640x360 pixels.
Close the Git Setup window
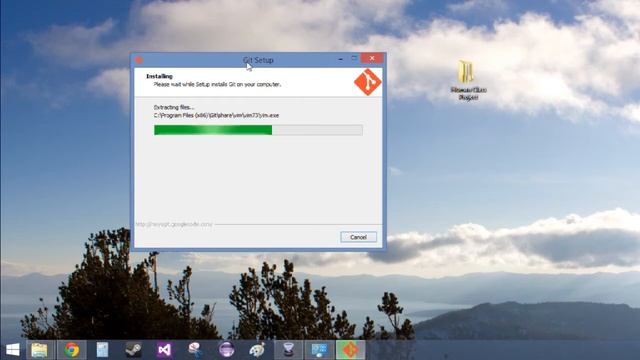372,58
